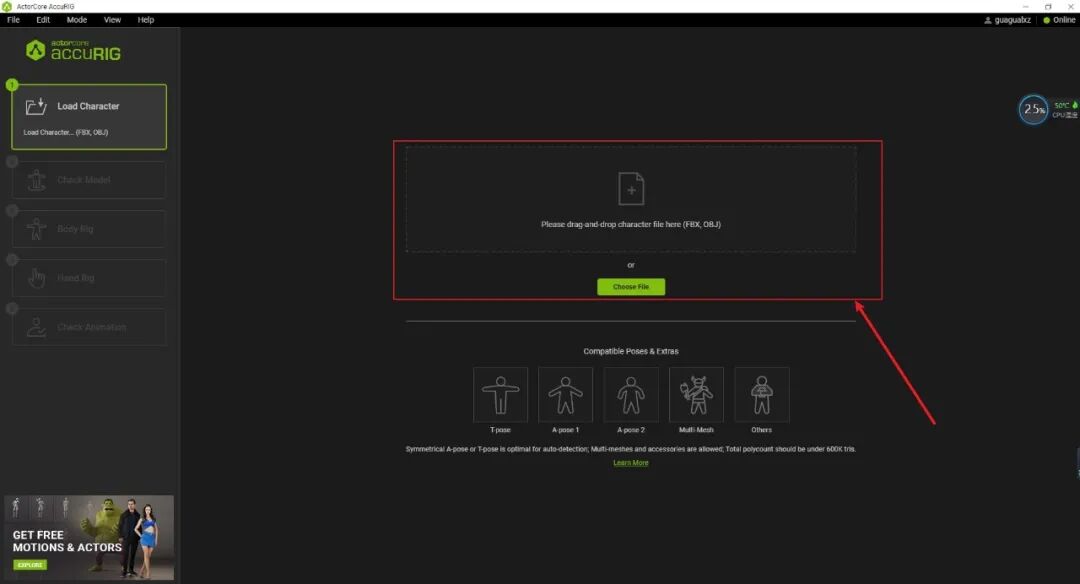The height and width of the screenshot is (584, 1080).
Task: Open the Learn More link
Action: tap(631, 463)
